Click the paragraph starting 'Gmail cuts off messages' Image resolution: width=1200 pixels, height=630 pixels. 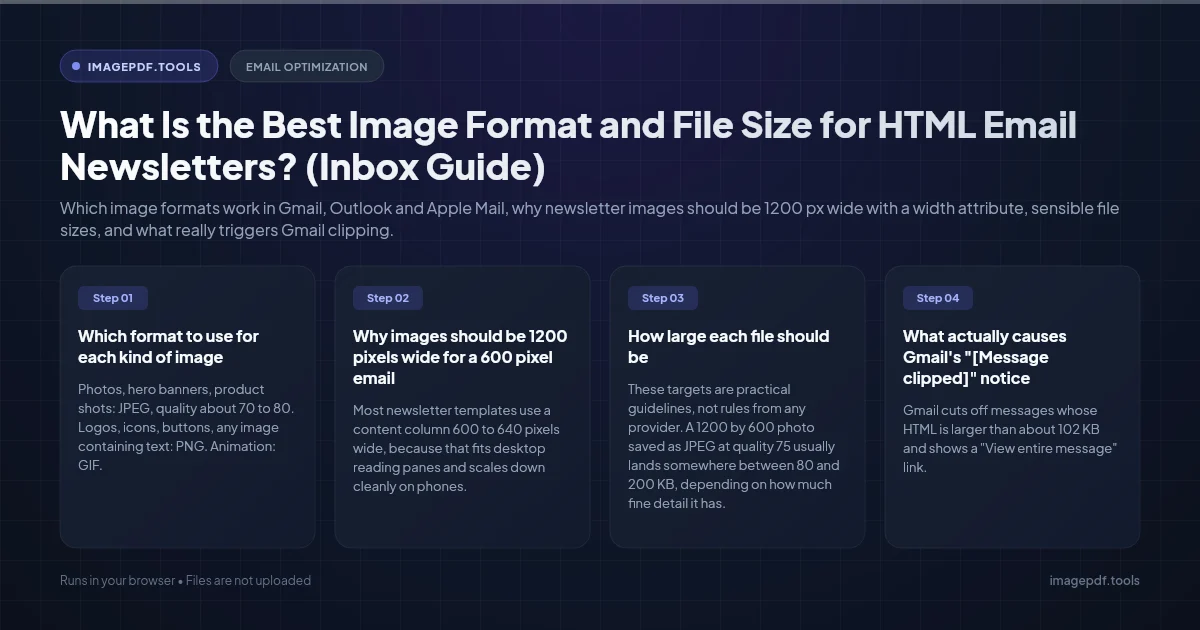pos(1010,439)
